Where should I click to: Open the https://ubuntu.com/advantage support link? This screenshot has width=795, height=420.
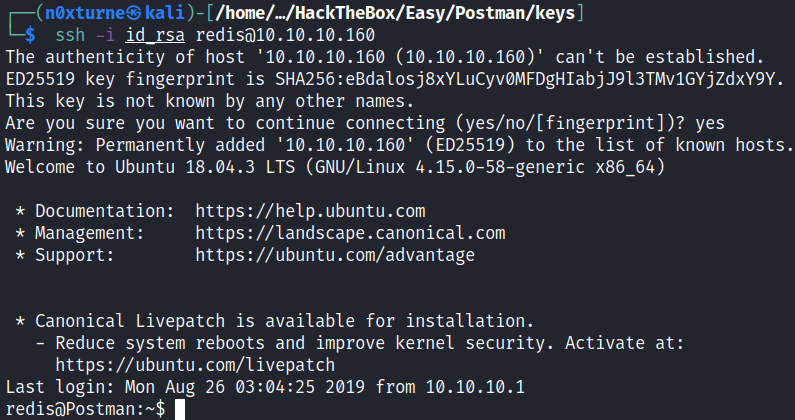pyautogui.click(x=335, y=255)
